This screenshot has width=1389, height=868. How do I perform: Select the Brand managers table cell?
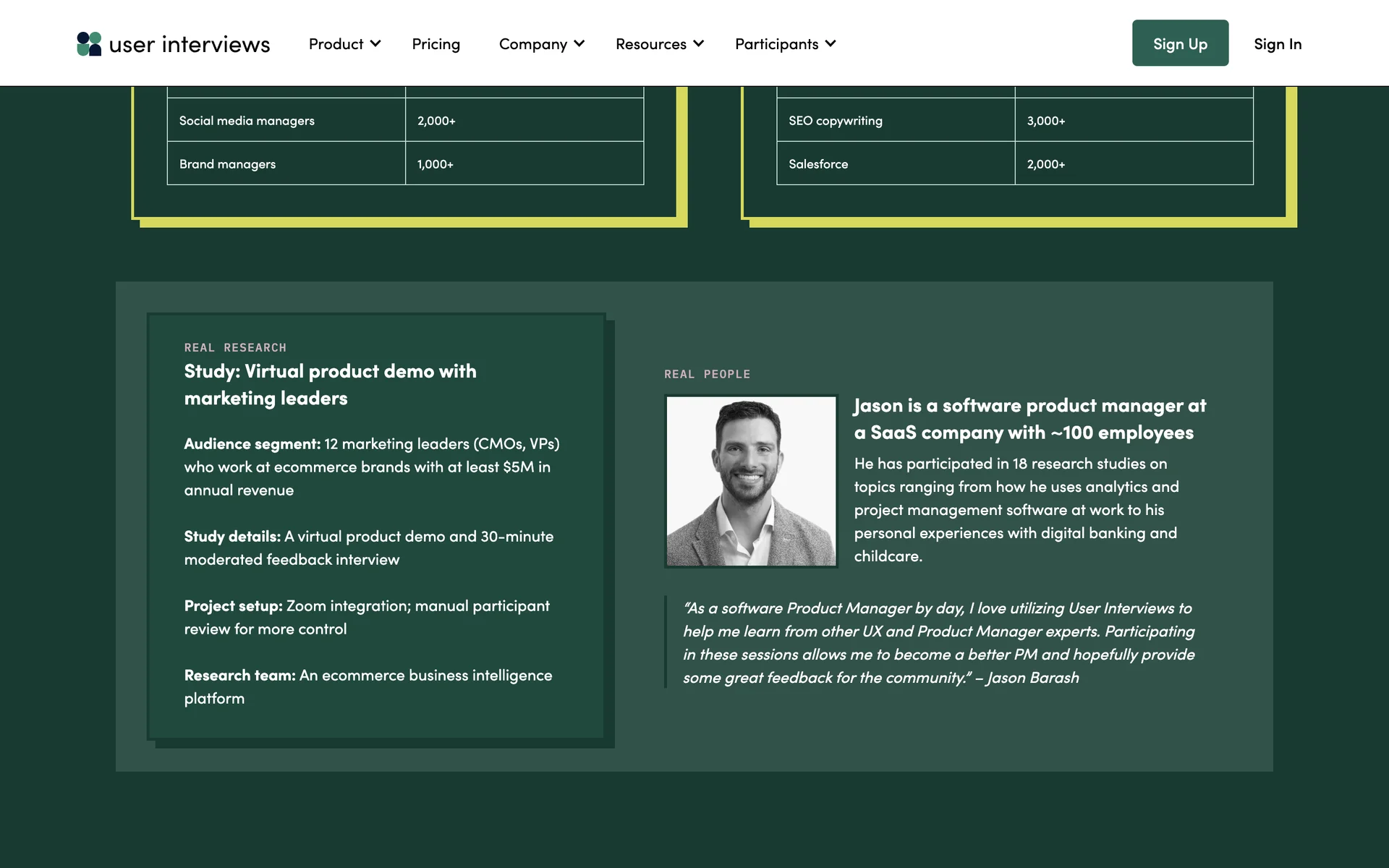coord(227,164)
